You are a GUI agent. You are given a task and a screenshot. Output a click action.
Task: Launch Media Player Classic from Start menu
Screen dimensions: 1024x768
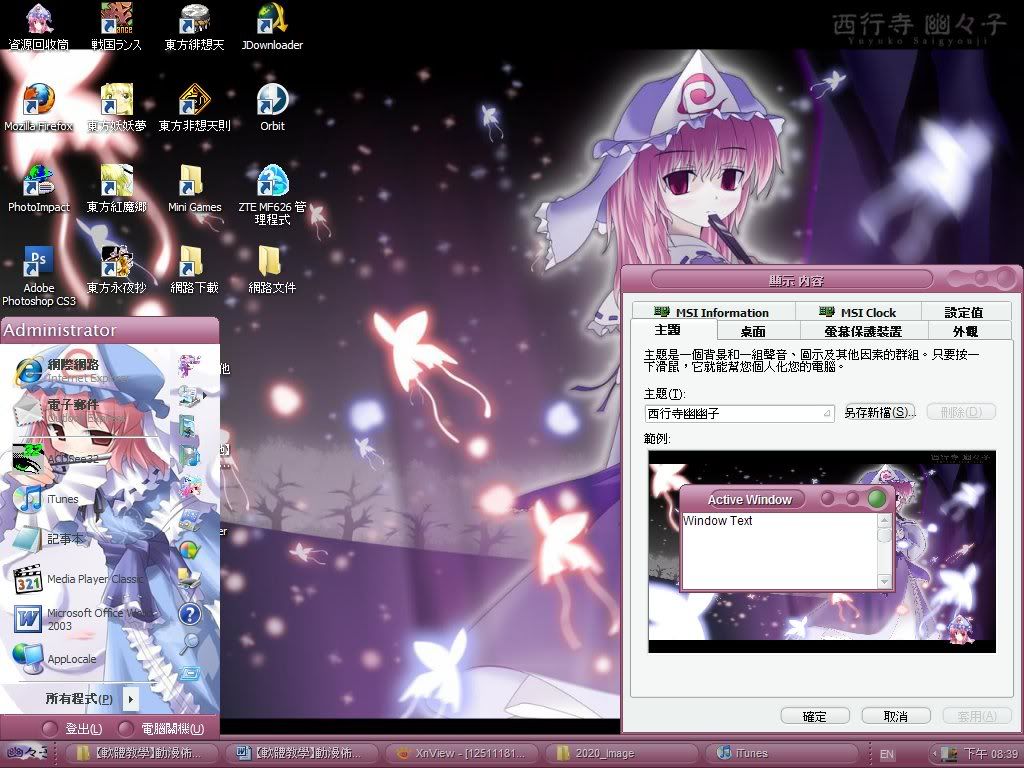click(x=78, y=579)
